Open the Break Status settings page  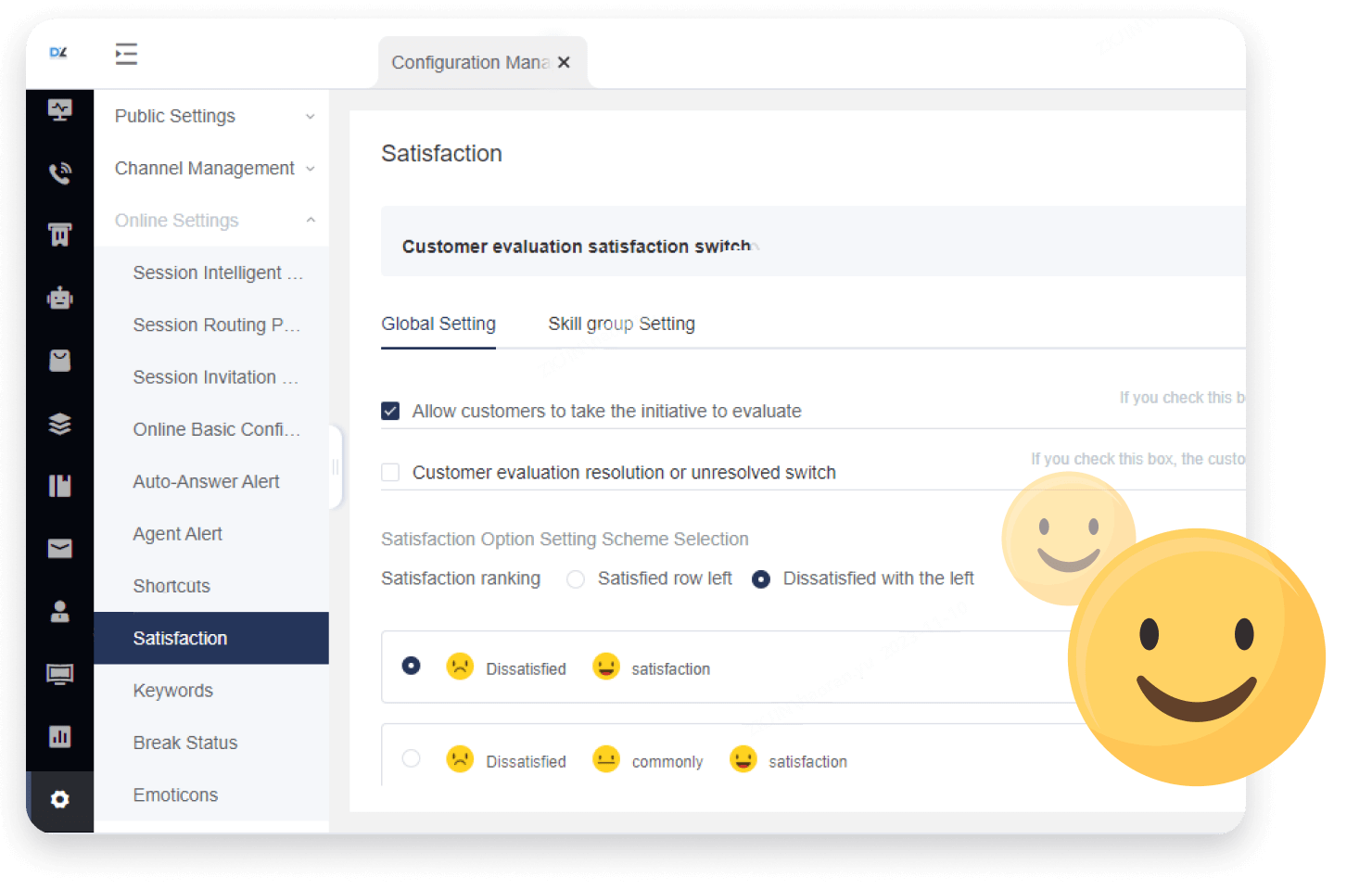click(x=185, y=743)
